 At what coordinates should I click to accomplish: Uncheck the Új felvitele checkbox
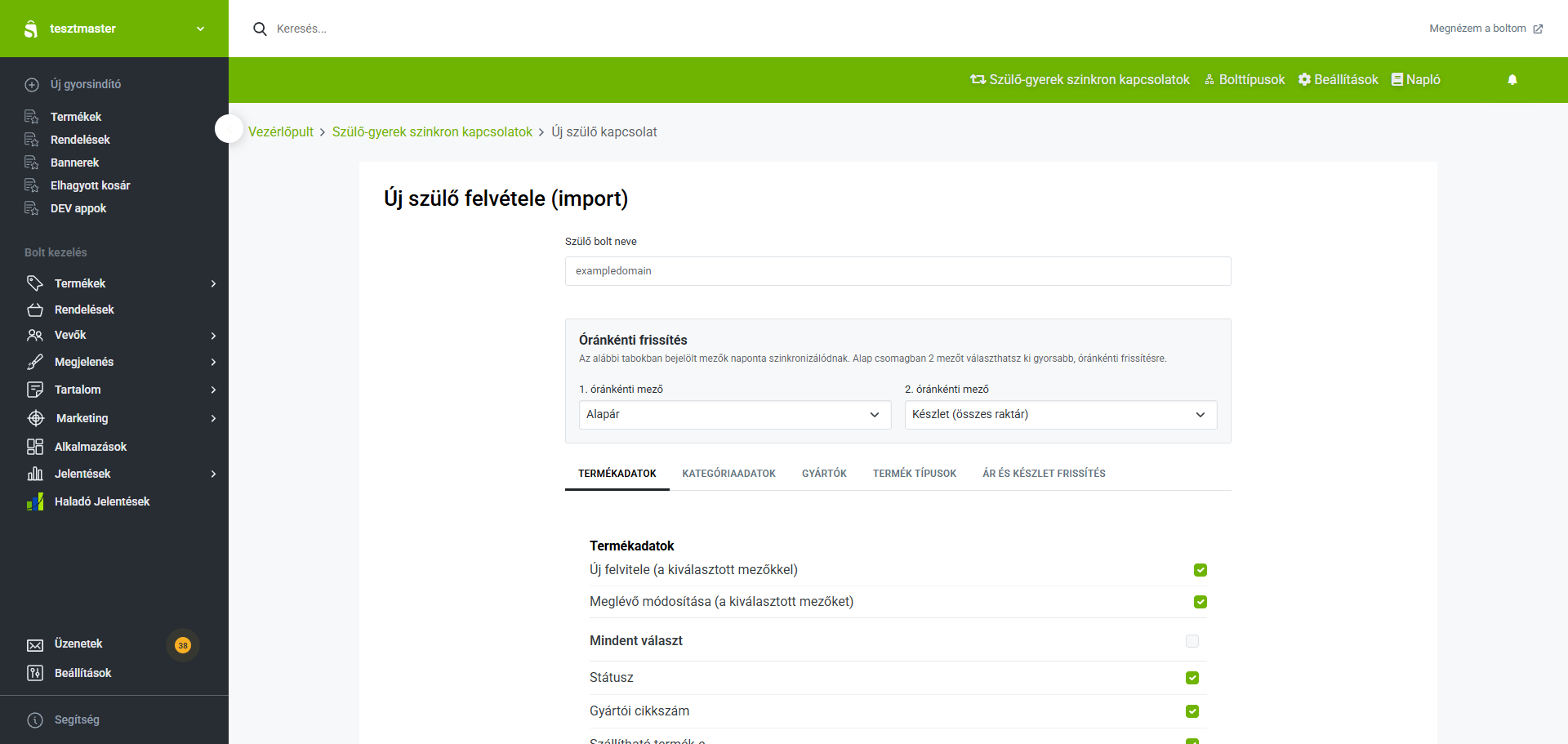1200,570
